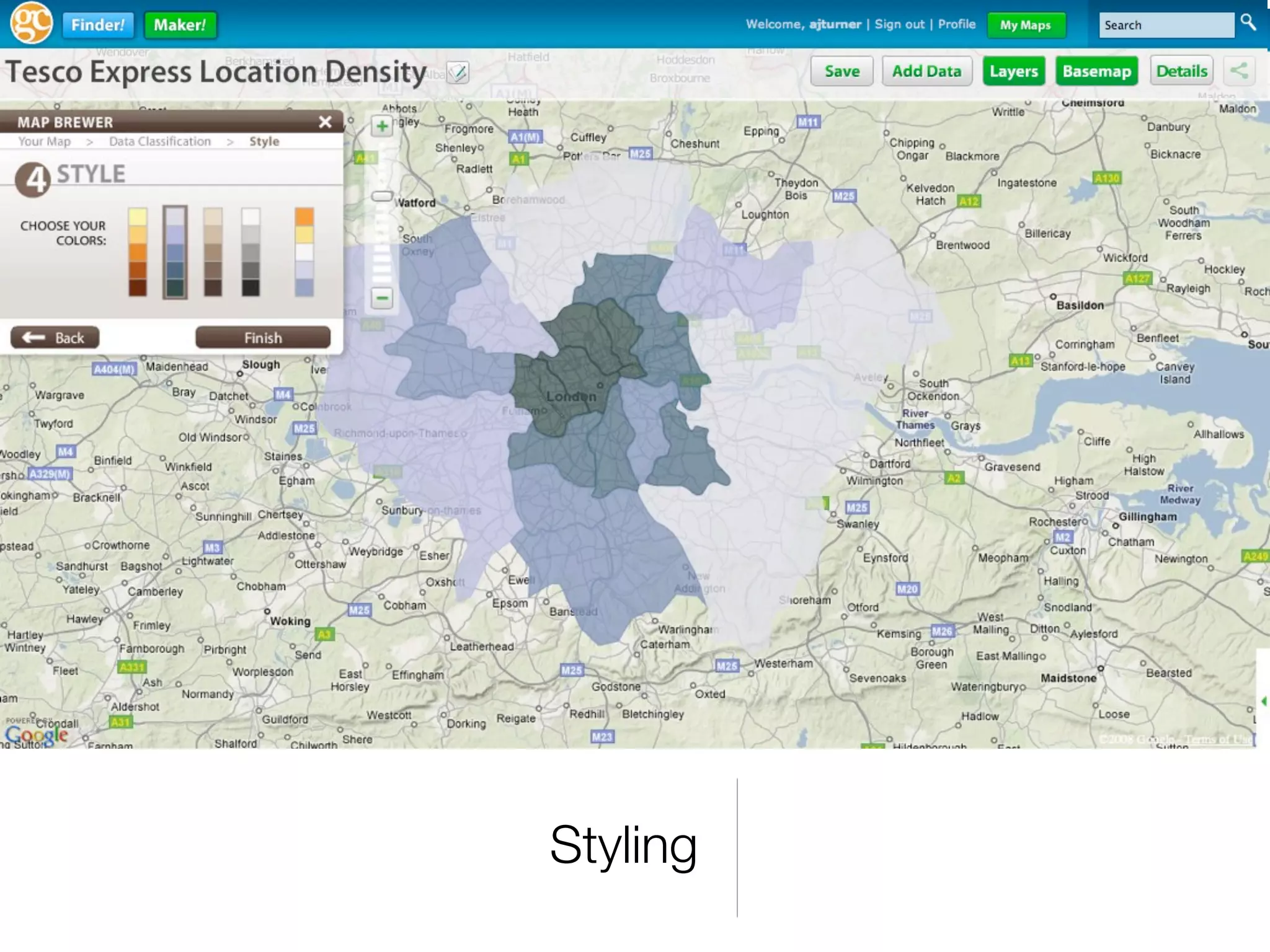Pick the grayscale color ramp
1270x952 pixels.
(x=251, y=252)
